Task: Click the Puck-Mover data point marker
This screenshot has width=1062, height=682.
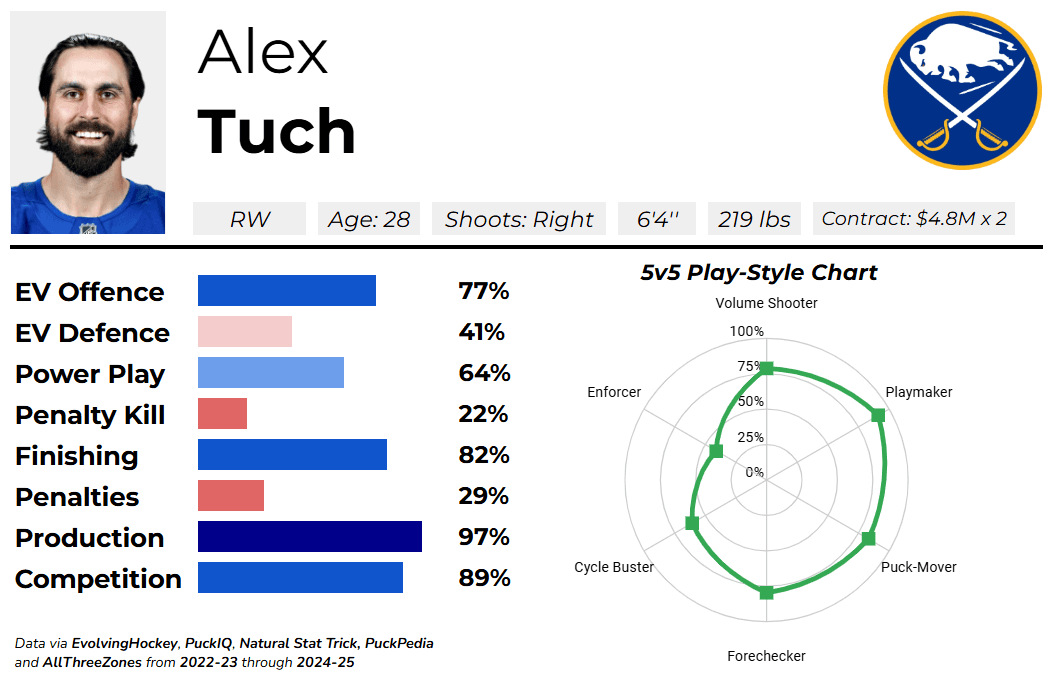Action: coord(868,539)
